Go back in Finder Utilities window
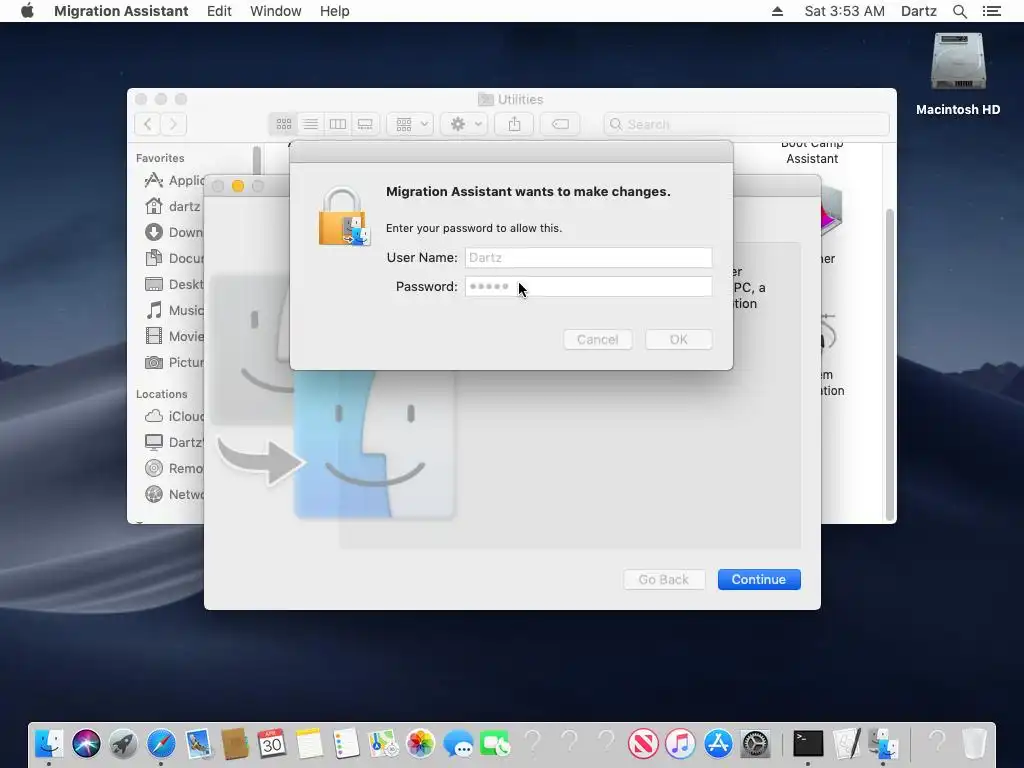Image resolution: width=1024 pixels, height=768 pixels. (148, 124)
